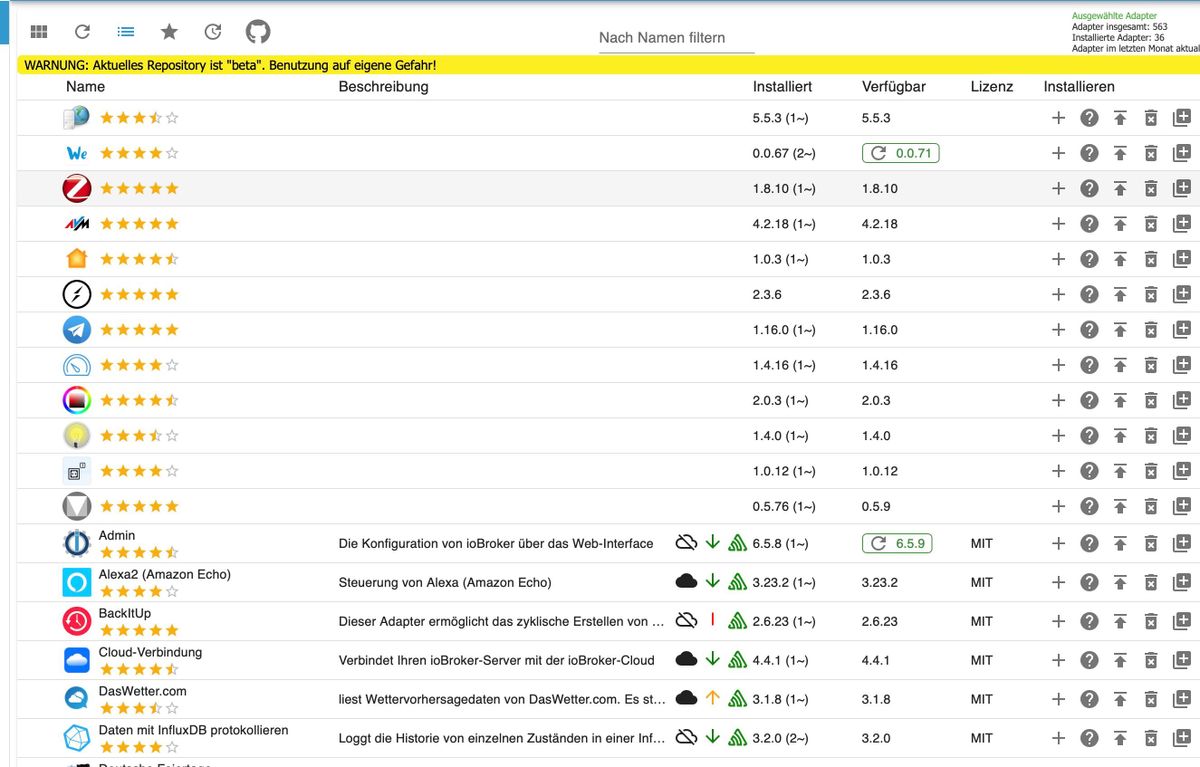Viewport: 1200px width, 767px height.
Task: Click the star rating of DasWetter.com
Action: [139, 708]
